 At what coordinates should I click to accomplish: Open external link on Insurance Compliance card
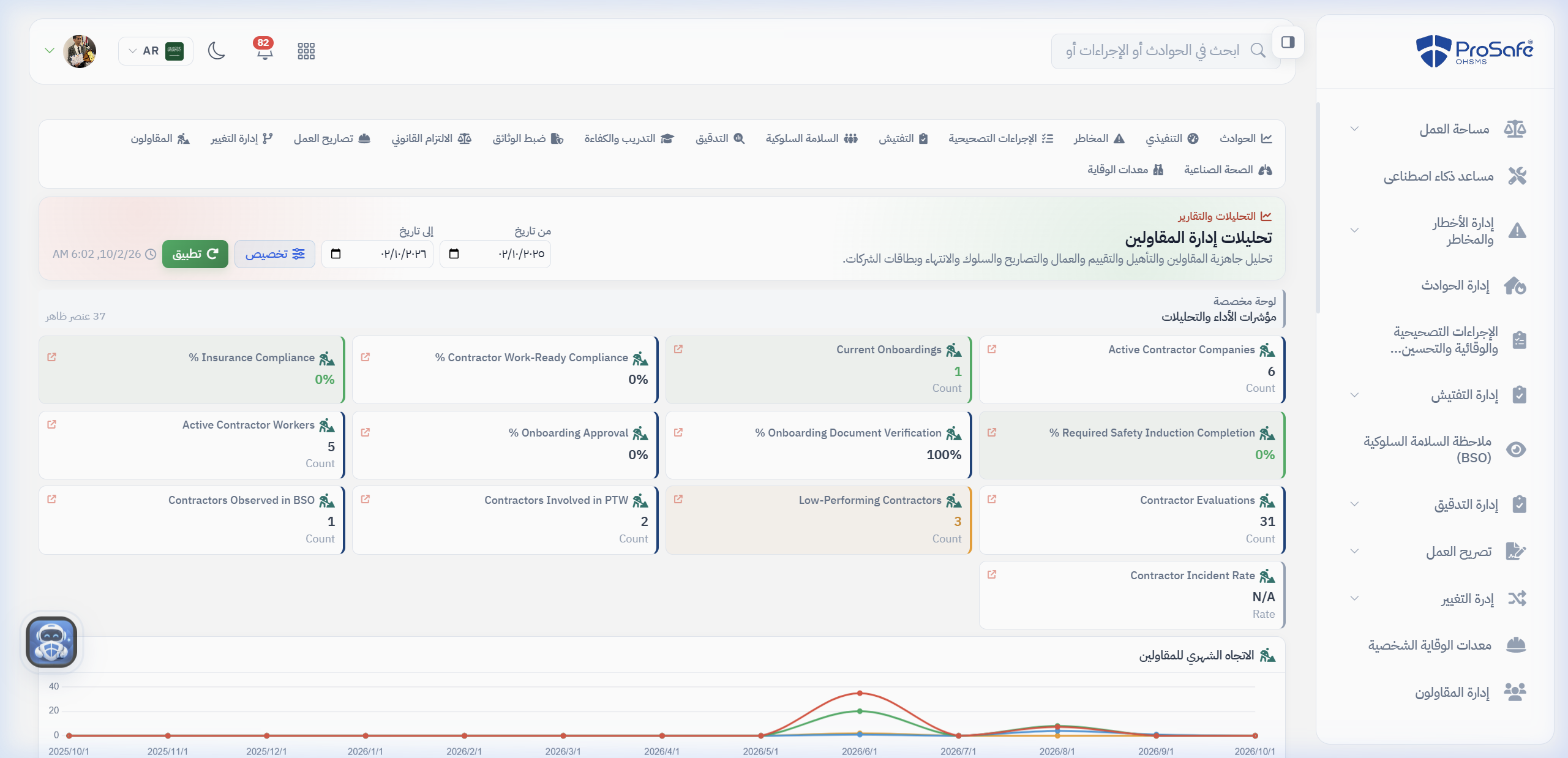click(51, 357)
